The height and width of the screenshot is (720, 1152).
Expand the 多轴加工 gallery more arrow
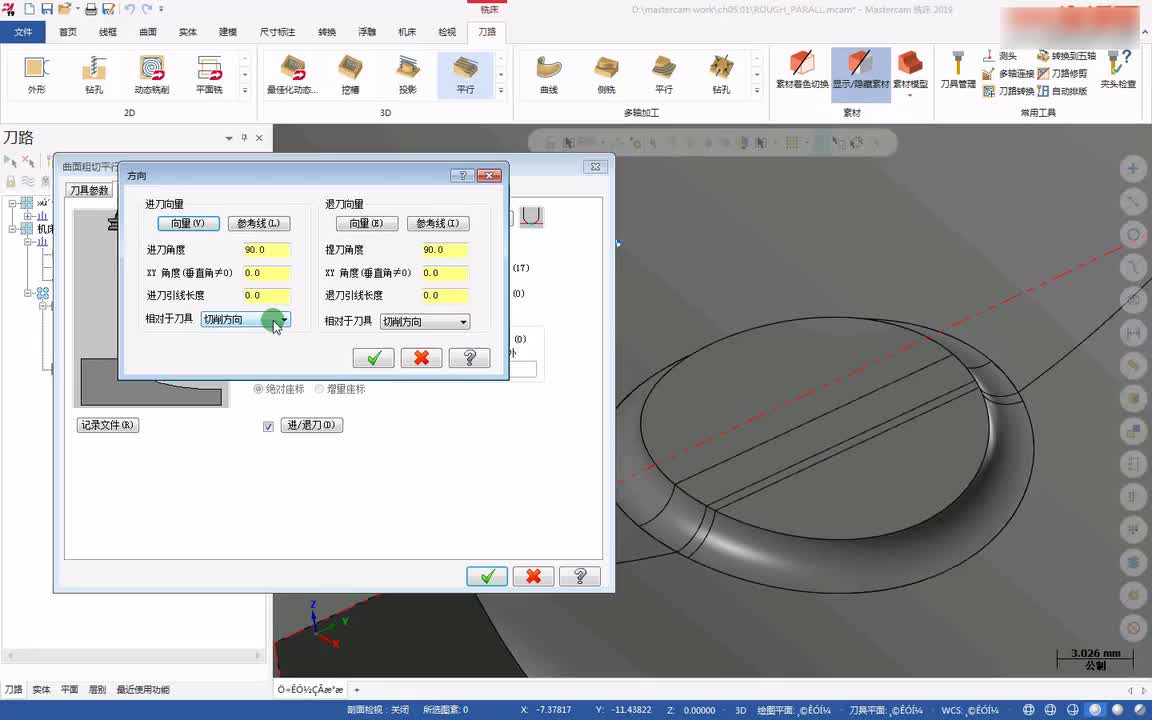pos(757,90)
